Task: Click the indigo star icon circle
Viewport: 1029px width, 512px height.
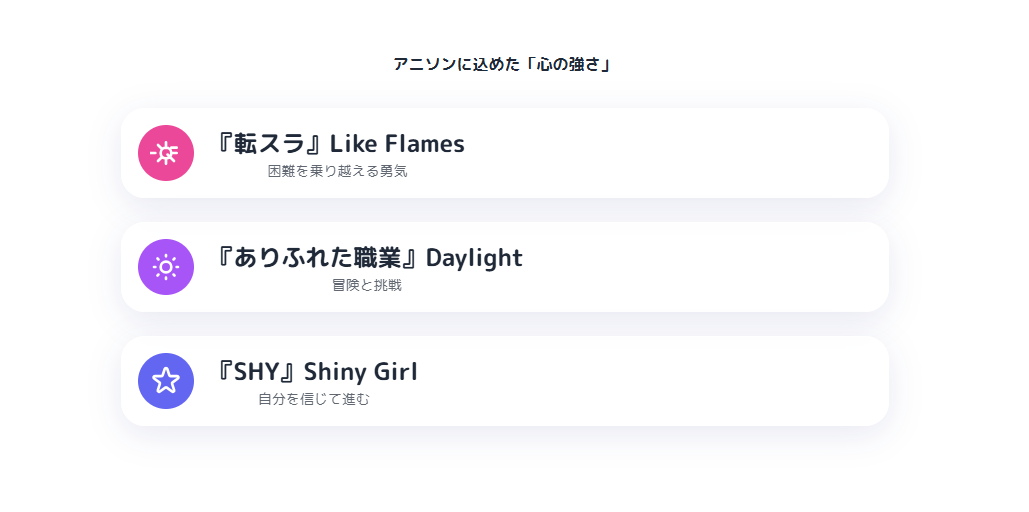Action: (x=166, y=381)
